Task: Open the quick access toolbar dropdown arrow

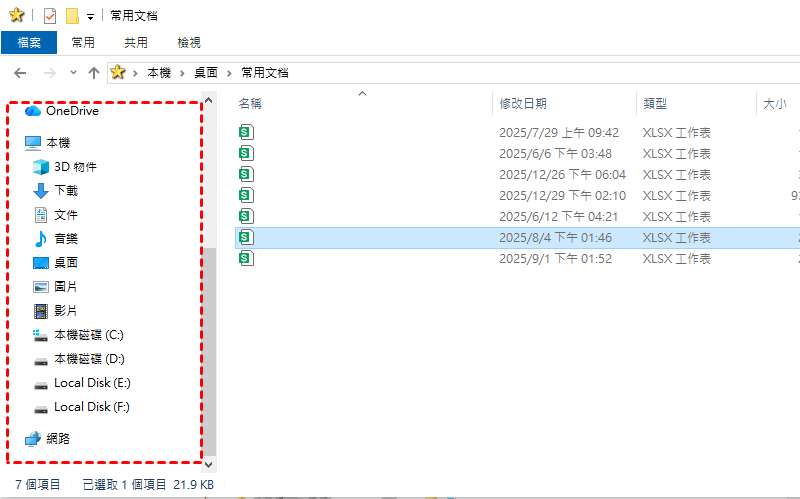Action: click(x=91, y=17)
